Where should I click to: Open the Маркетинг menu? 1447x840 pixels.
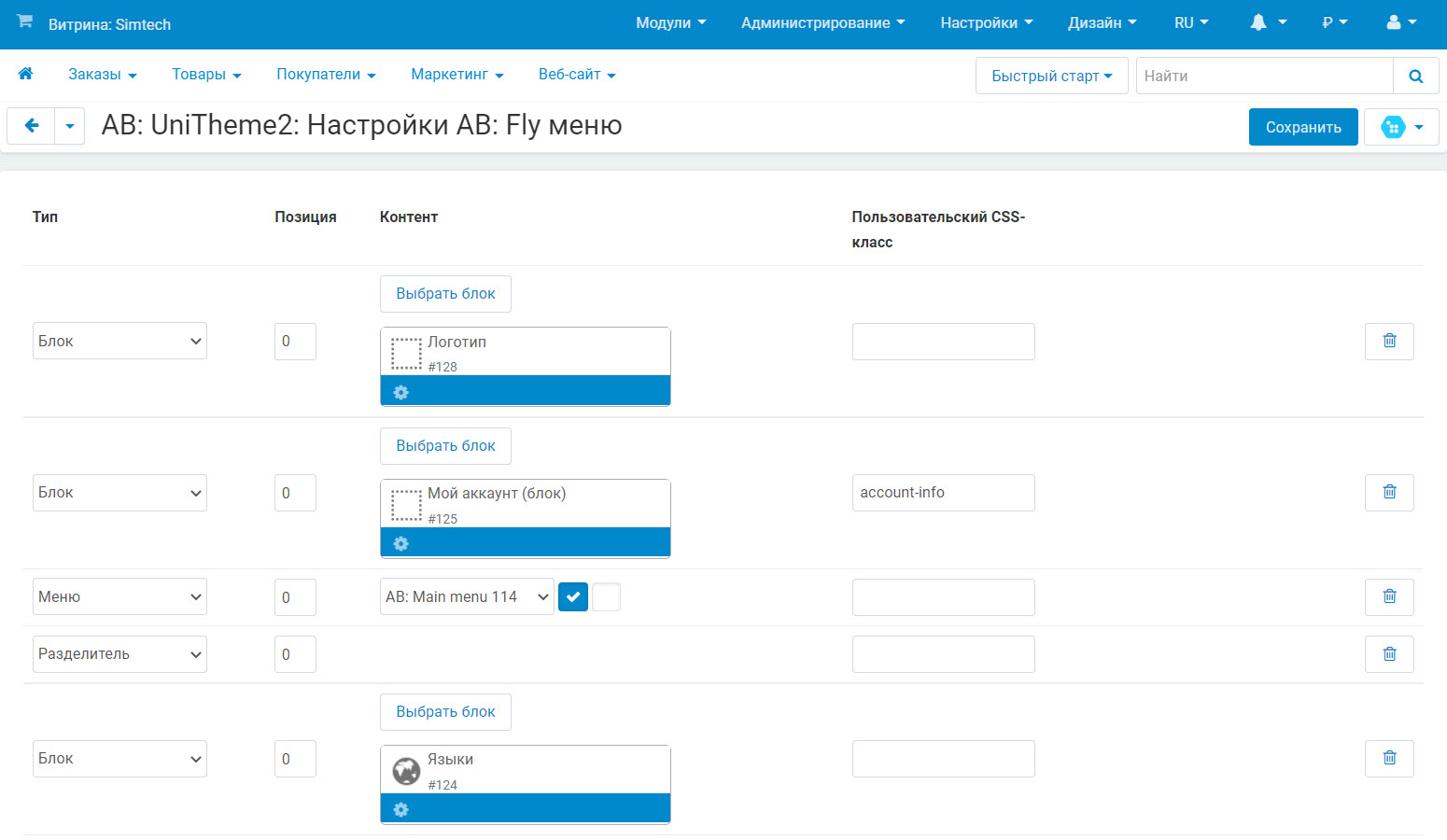tap(457, 75)
